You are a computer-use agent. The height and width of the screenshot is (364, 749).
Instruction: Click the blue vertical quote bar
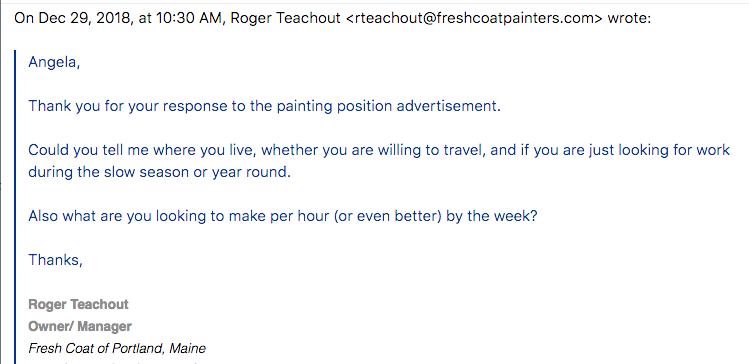(15, 207)
